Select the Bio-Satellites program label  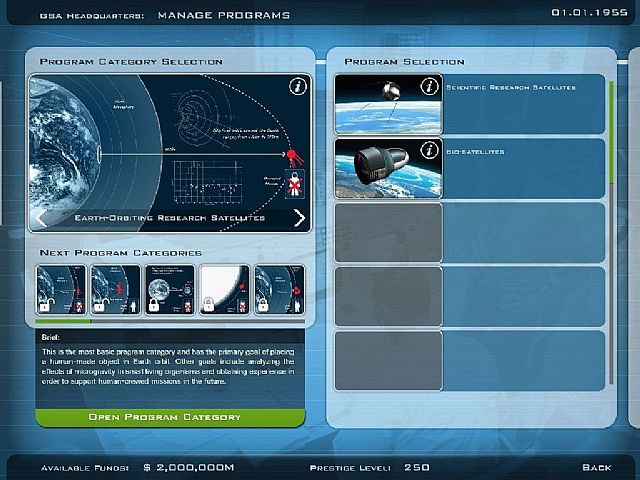476,152
